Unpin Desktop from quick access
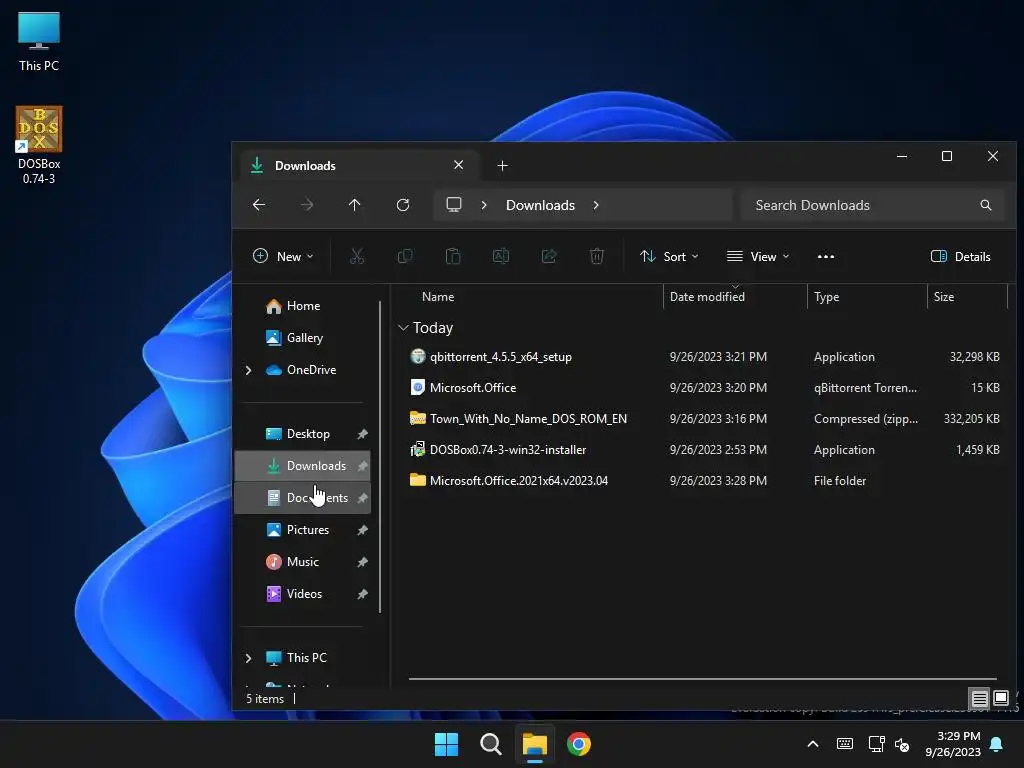Viewport: 1024px width, 768px height. pos(362,434)
